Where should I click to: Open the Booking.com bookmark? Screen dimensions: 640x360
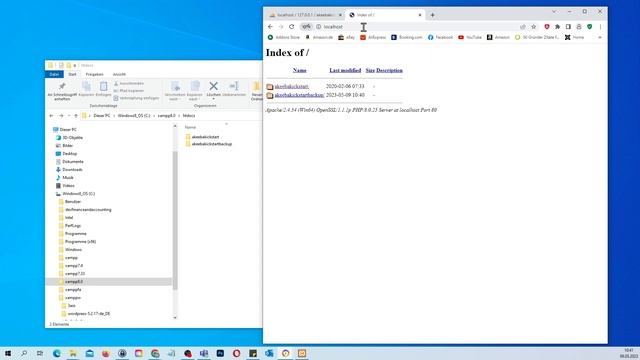click(407, 37)
